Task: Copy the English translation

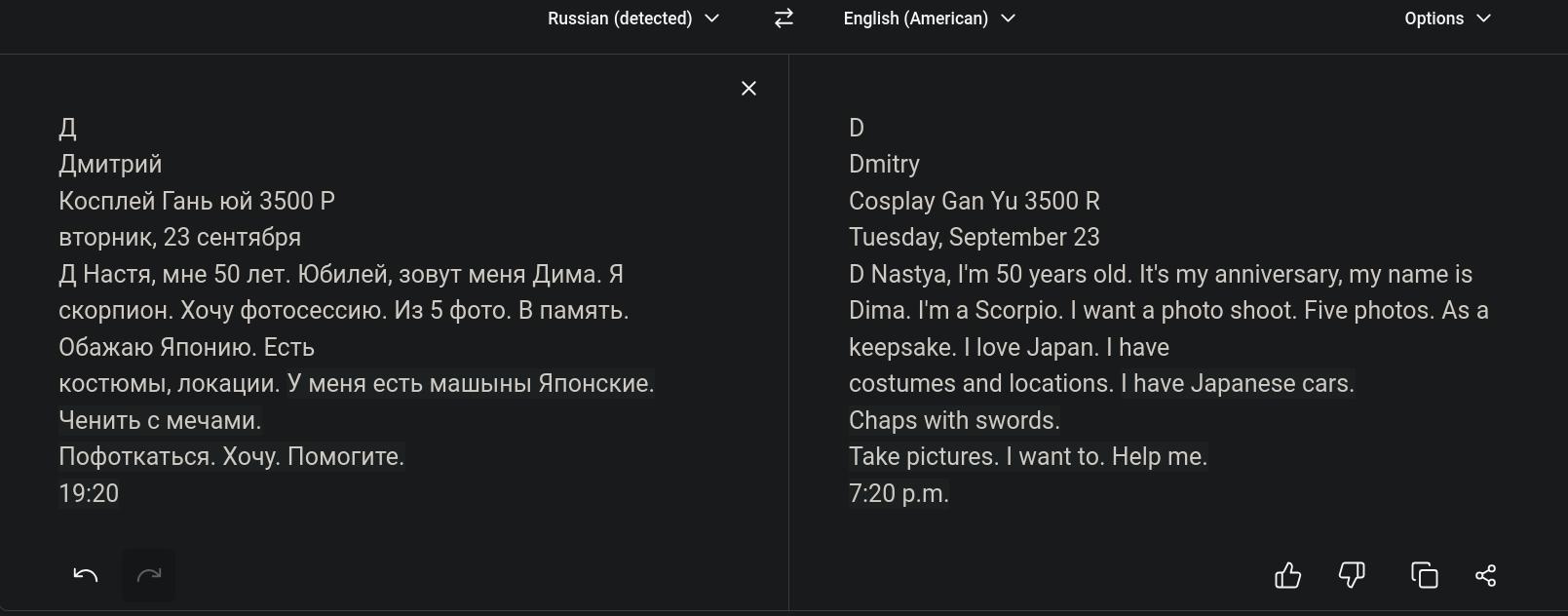Action: 1424,575
